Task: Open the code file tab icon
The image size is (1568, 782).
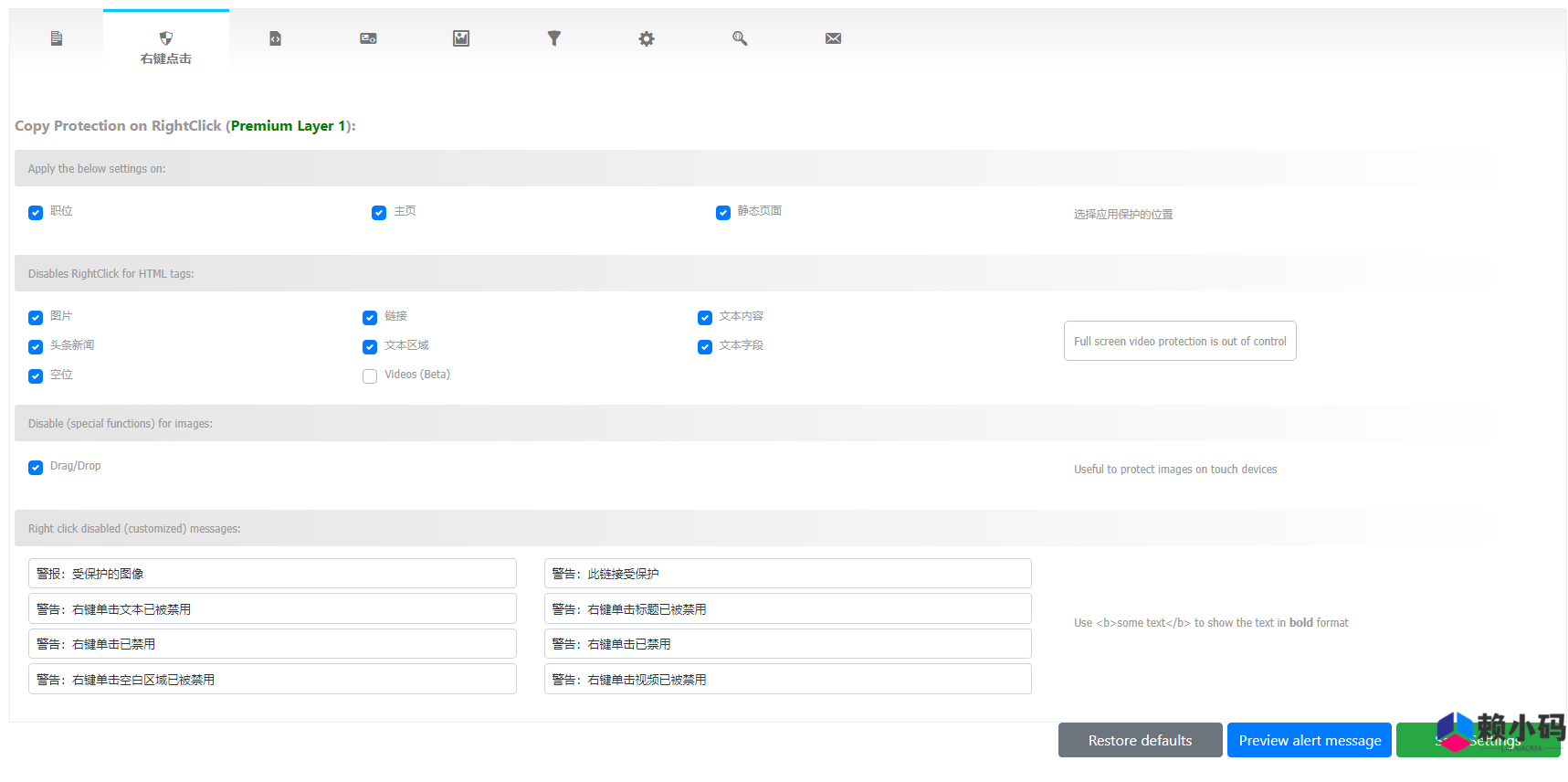Action: [275, 38]
